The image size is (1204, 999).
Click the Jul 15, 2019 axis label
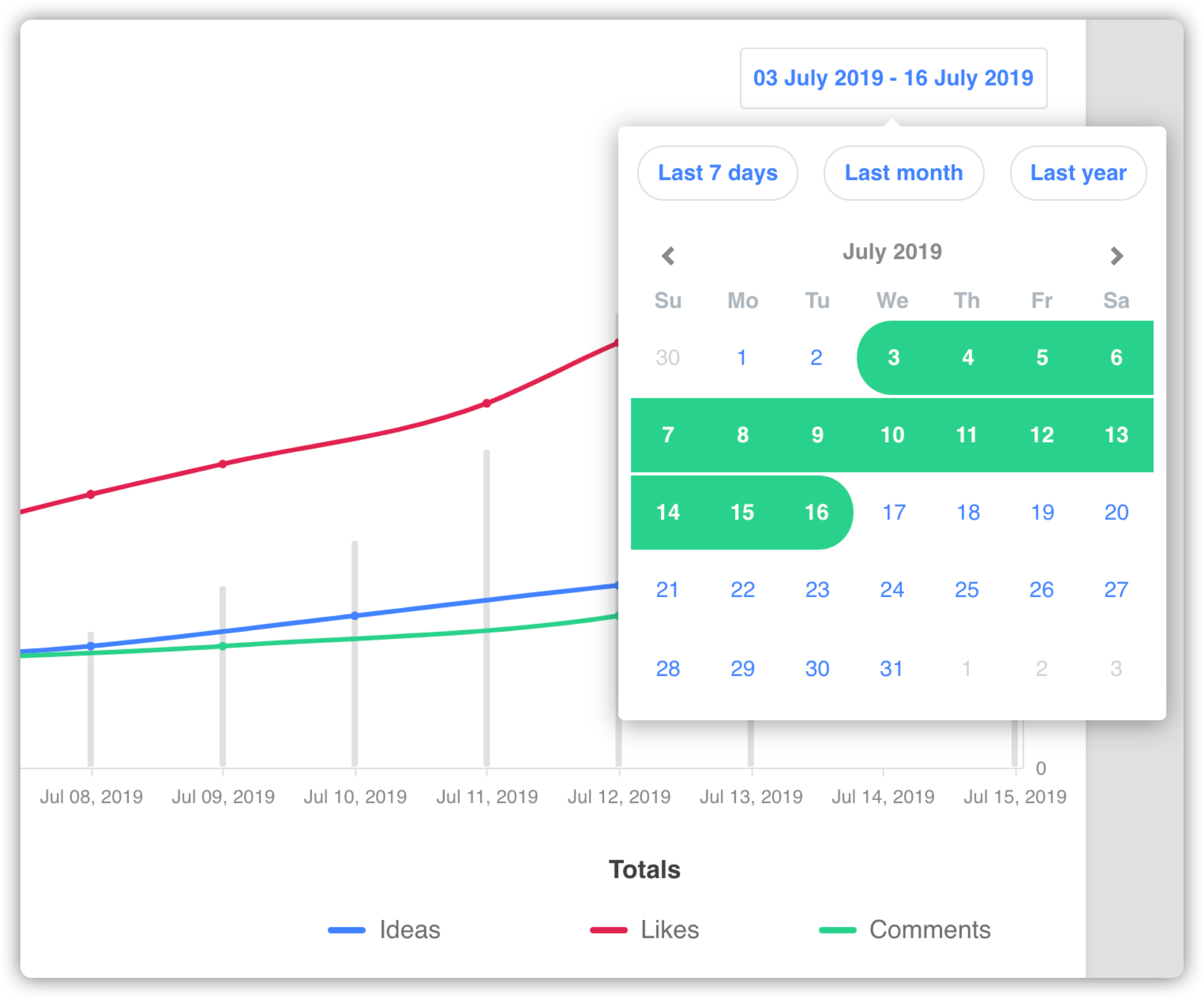1015,797
